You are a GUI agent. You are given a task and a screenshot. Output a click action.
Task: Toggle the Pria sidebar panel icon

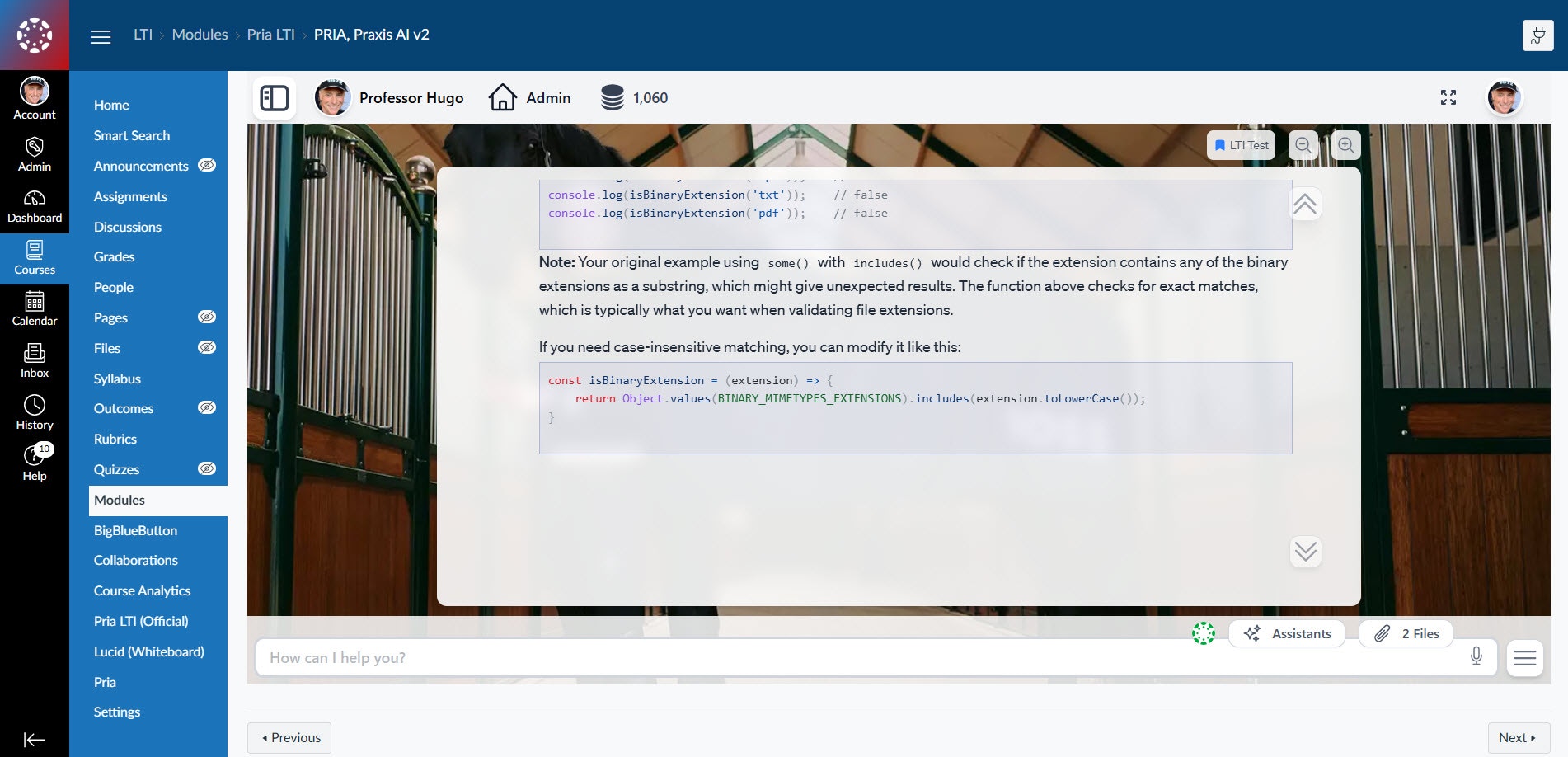pos(275,98)
